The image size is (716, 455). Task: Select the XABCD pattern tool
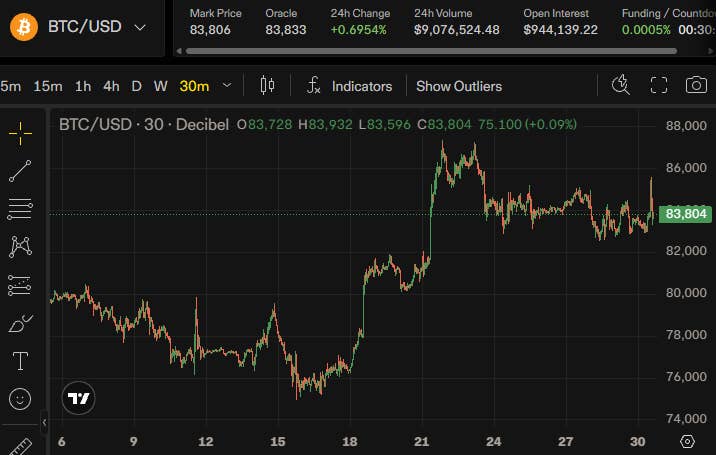[x=20, y=246]
